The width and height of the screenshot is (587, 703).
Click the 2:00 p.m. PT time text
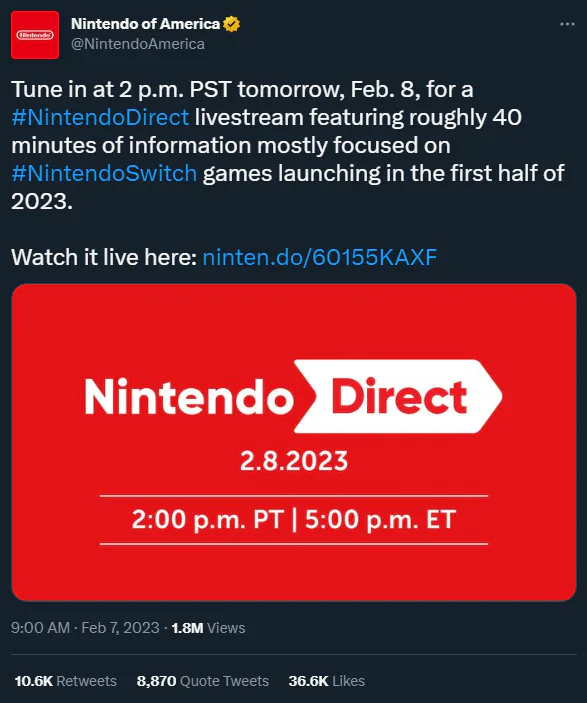[208, 520]
